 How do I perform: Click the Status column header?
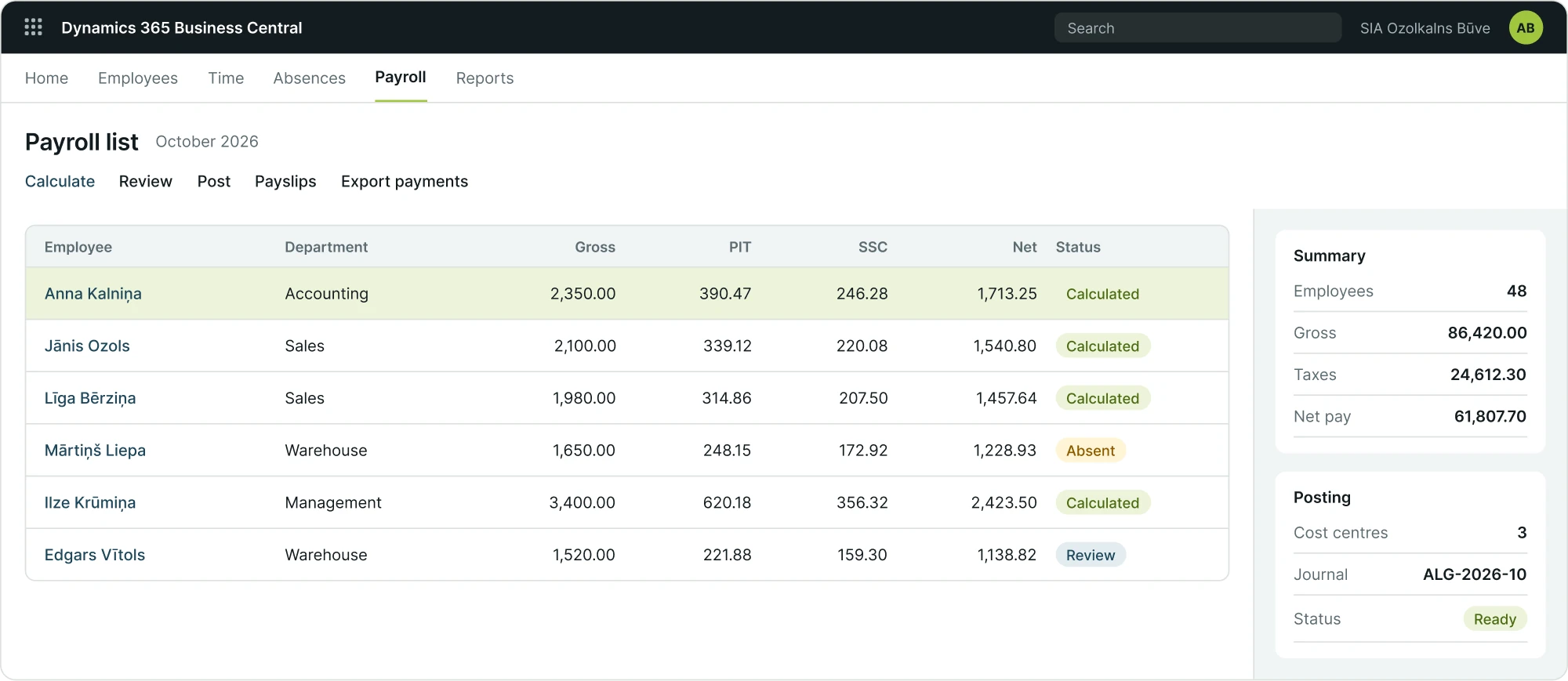pos(1078,247)
